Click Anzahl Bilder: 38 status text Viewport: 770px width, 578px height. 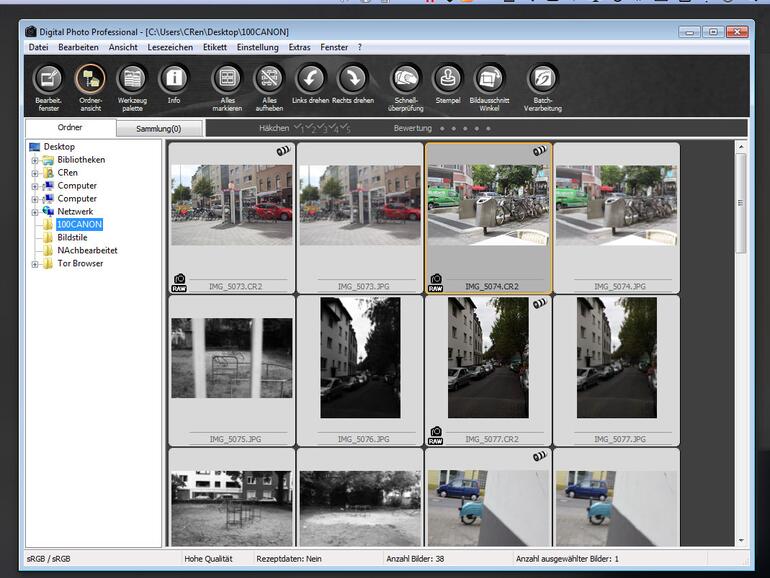click(x=415, y=559)
